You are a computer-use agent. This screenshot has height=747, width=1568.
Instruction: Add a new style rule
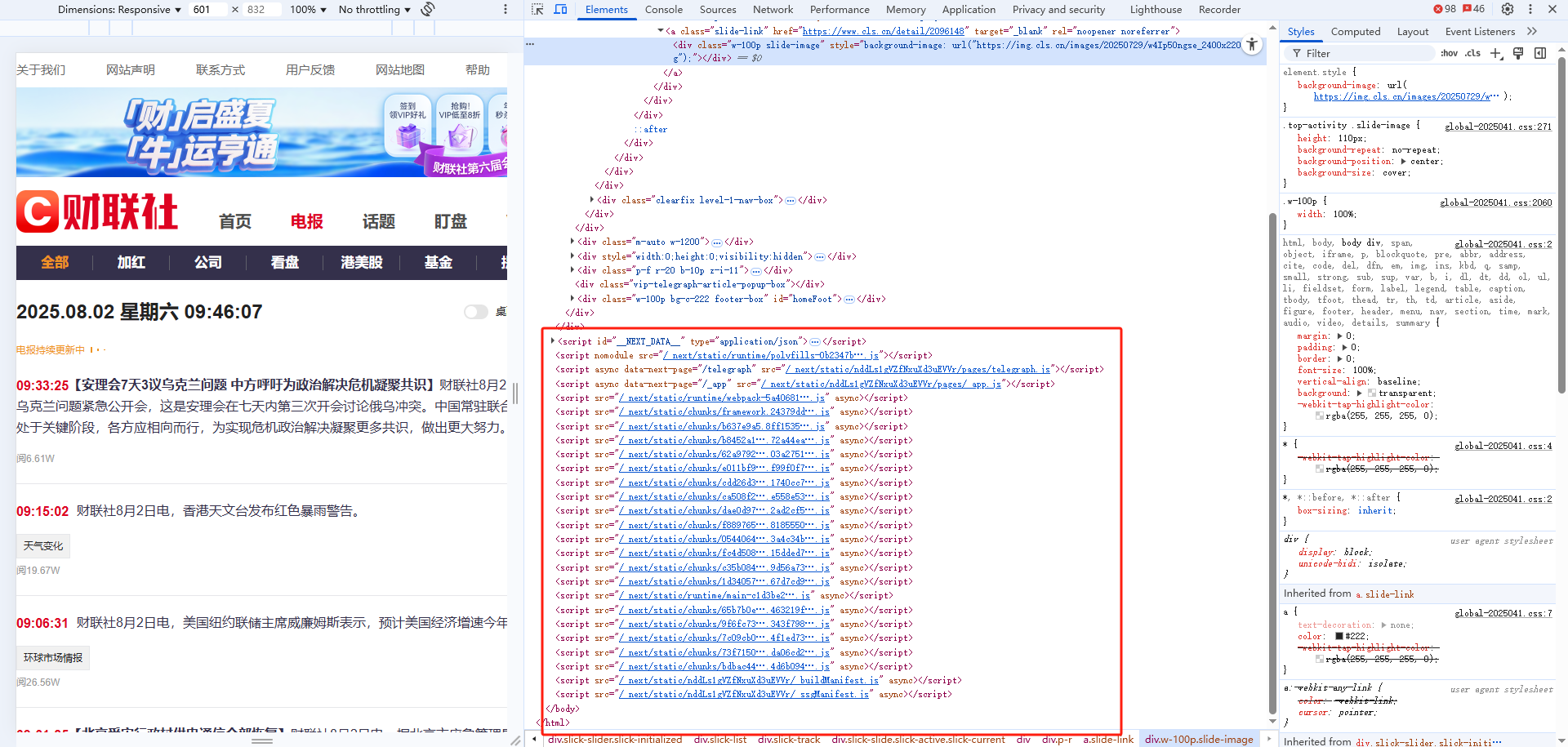(x=1496, y=53)
